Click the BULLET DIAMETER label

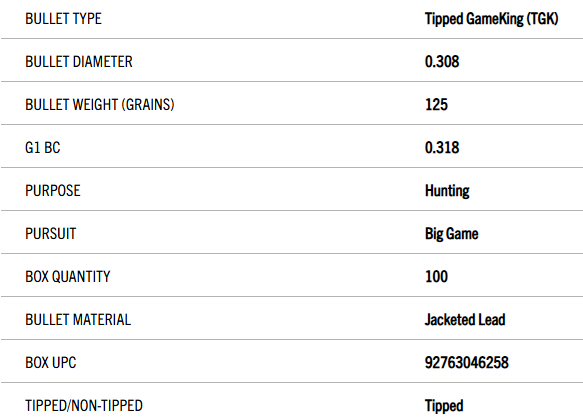click(x=79, y=62)
